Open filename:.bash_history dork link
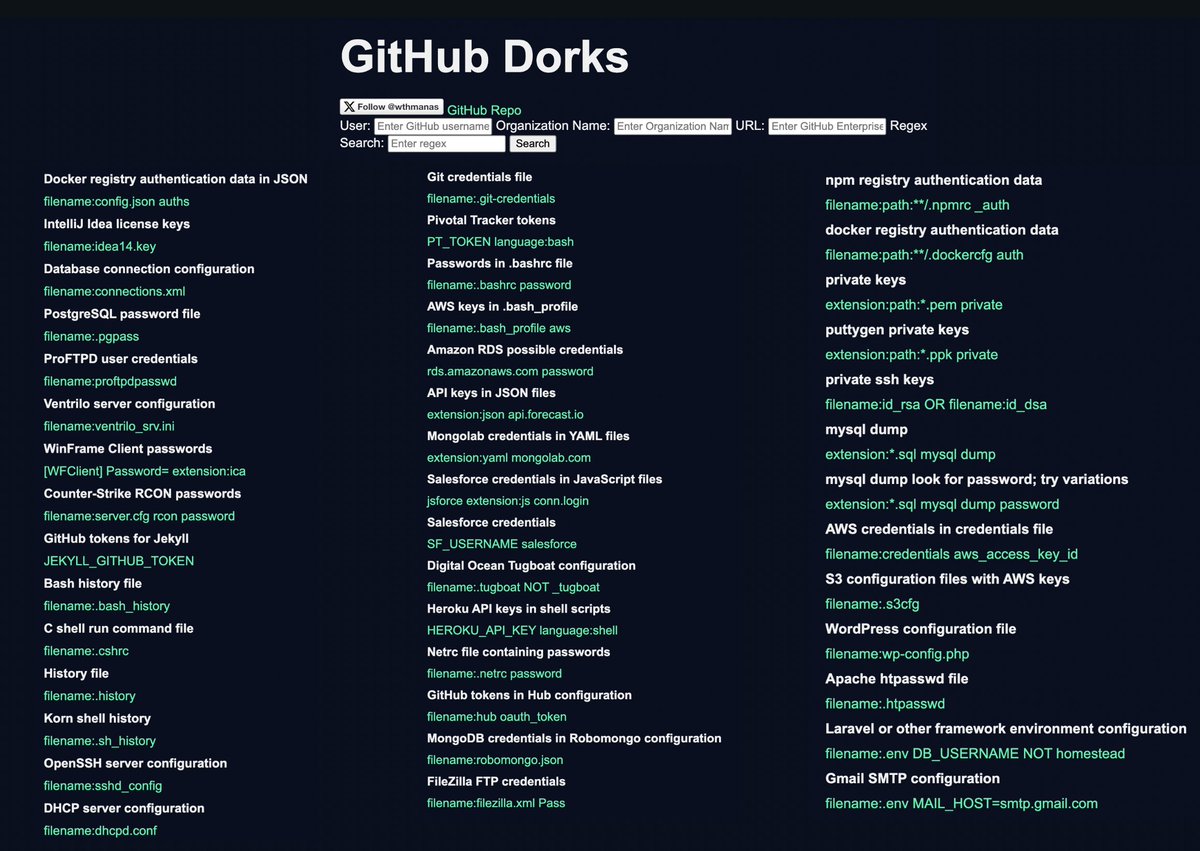 click(x=107, y=606)
